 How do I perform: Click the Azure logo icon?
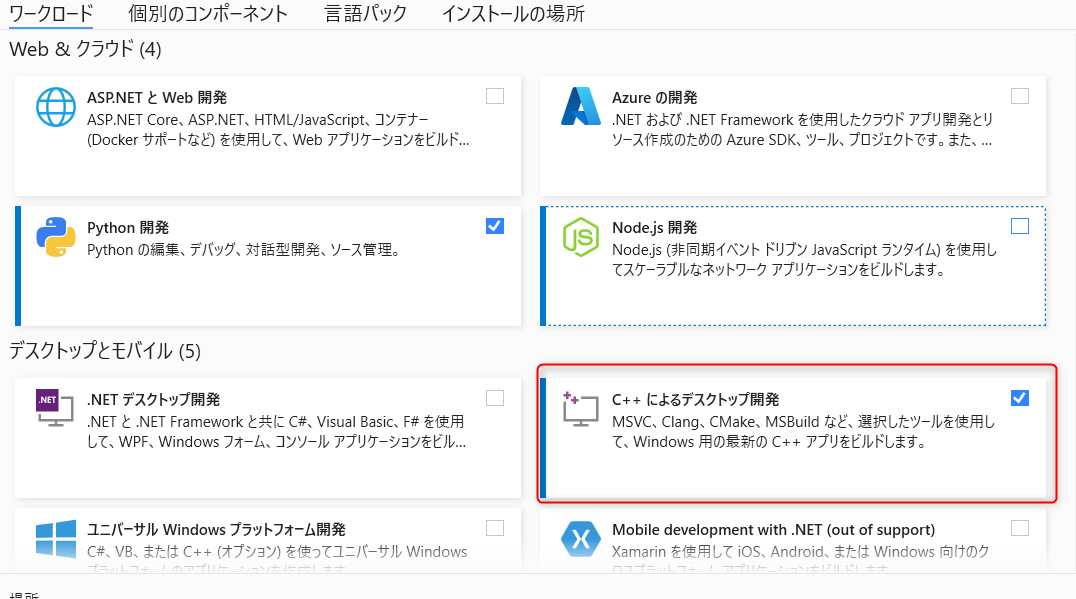point(581,106)
